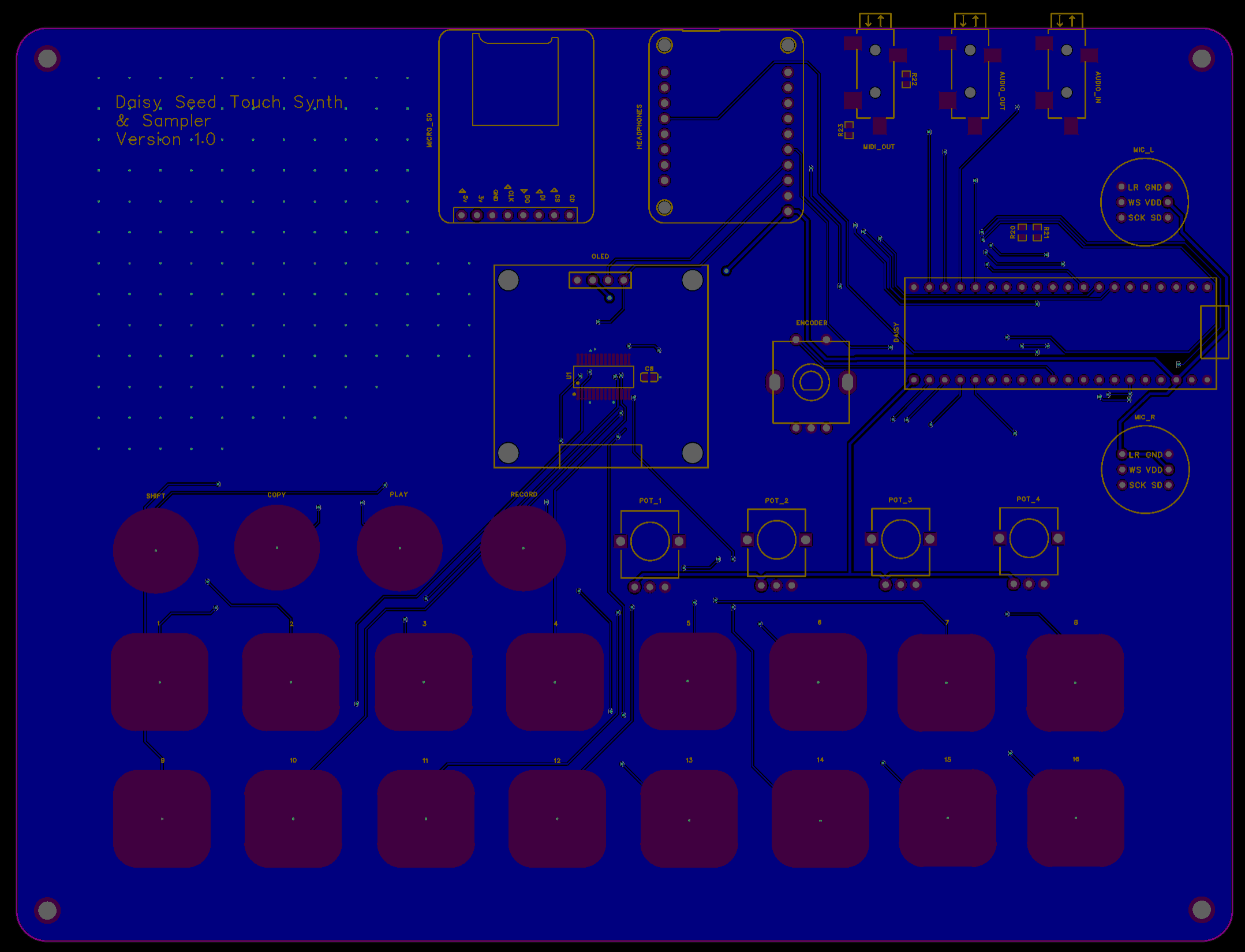This screenshot has height=952, width=1245.
Task: Click the SHIFT circular touch pad
Action: click(156, 550)
